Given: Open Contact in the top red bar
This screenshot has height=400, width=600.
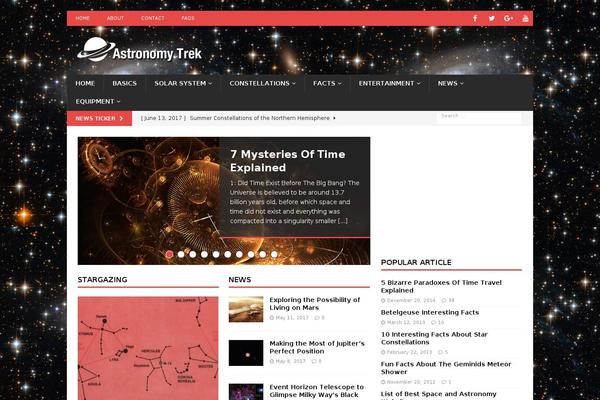Looking at the screenshot, I should (x=152, y=18).
